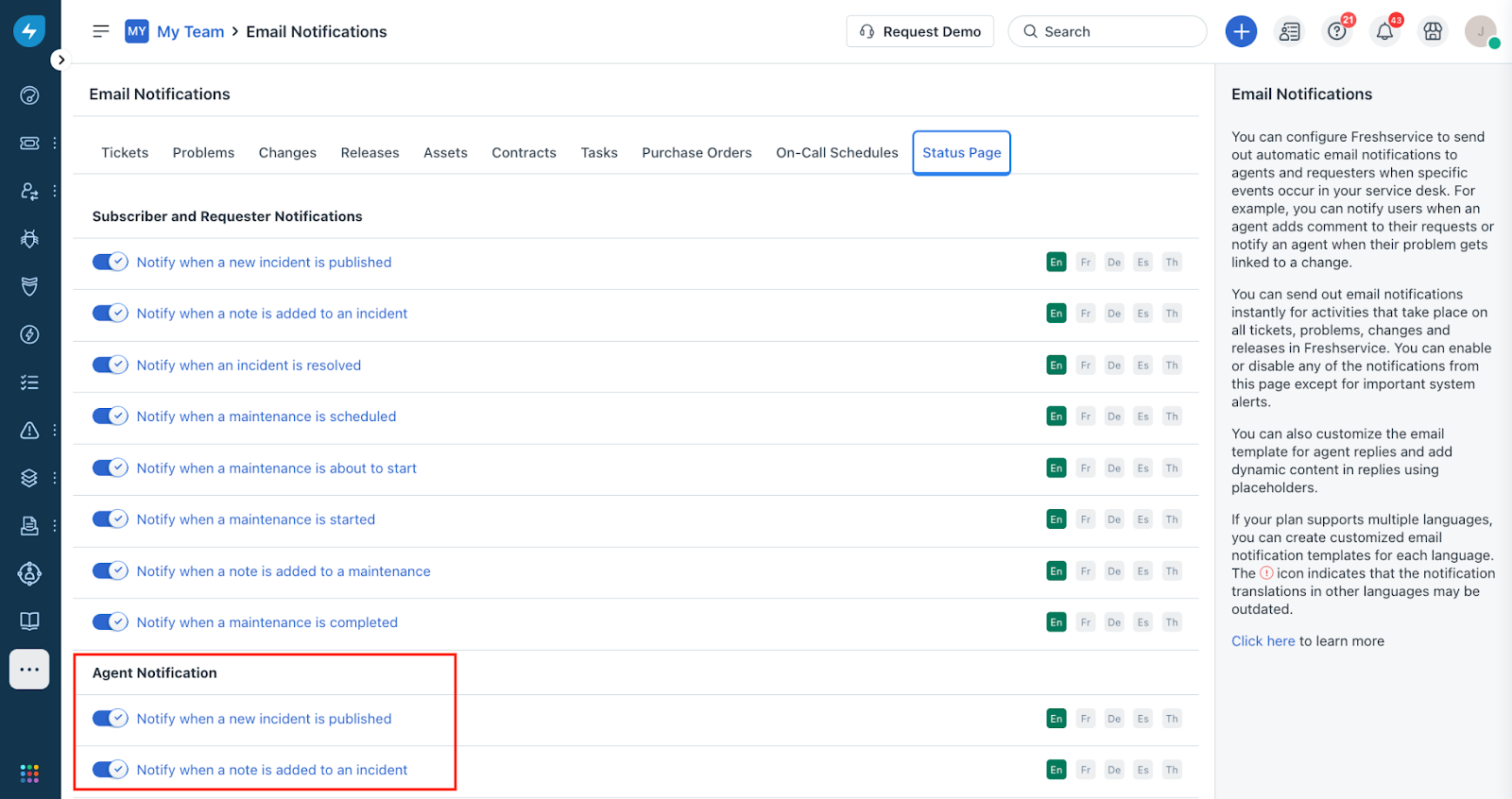Image resolution: width=1512 pixels, height=799 pixels.
Task: Toggle 'maintenance is about to start' notification
Action: (110, 467)
